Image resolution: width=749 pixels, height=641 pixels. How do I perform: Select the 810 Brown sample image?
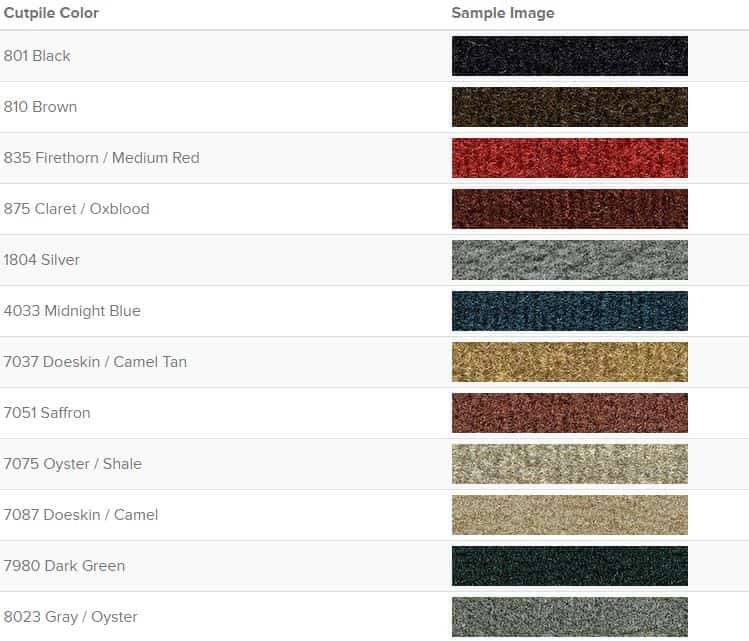click(x=570, y=107)
